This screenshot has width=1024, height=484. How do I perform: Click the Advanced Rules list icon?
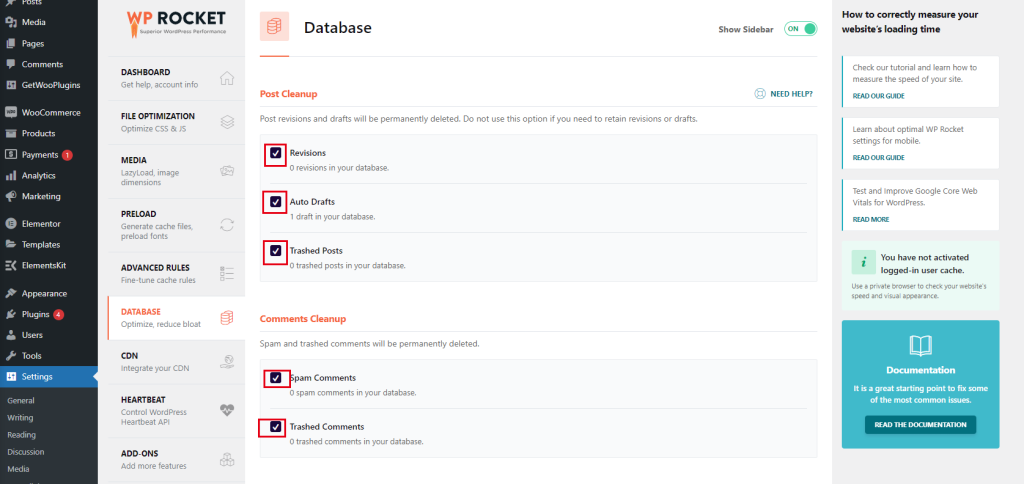pos(227,274)
